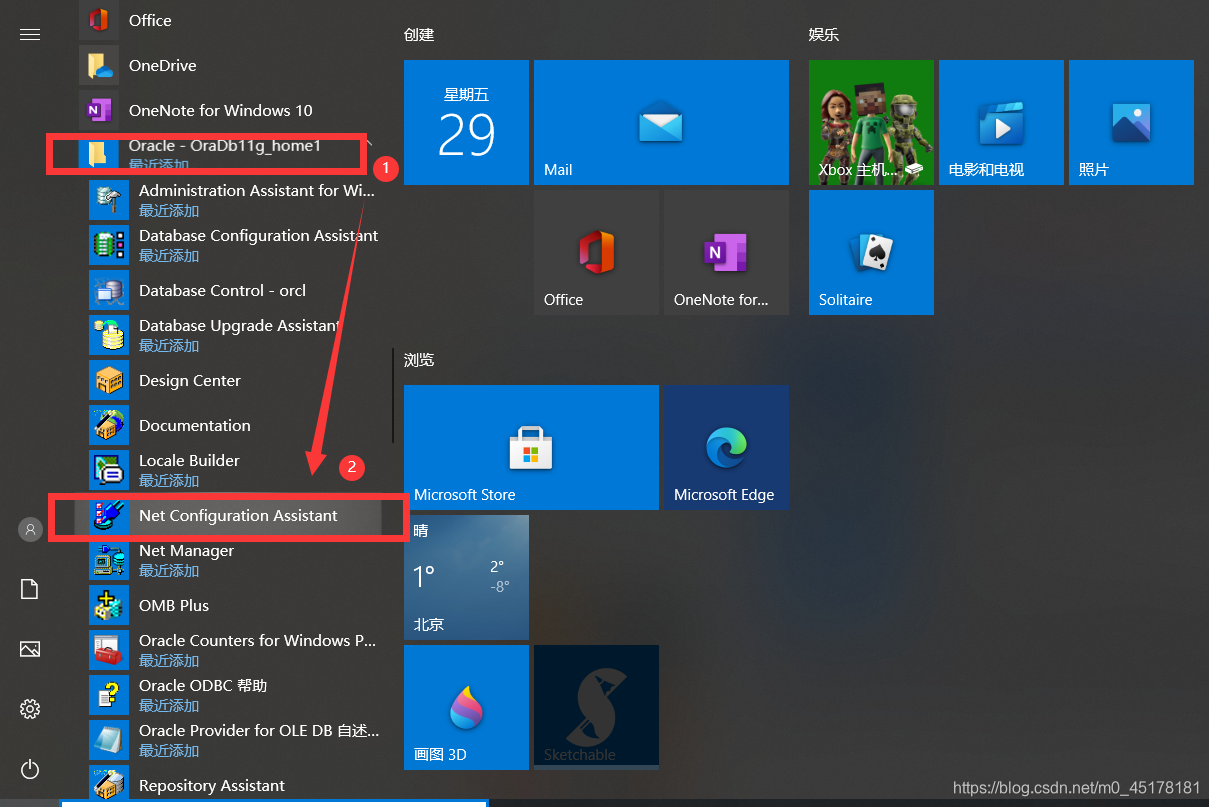This screenshot has width=1209, height=807.
Task: Open Oracle ODBC 帮助
Action: (234, 695)
